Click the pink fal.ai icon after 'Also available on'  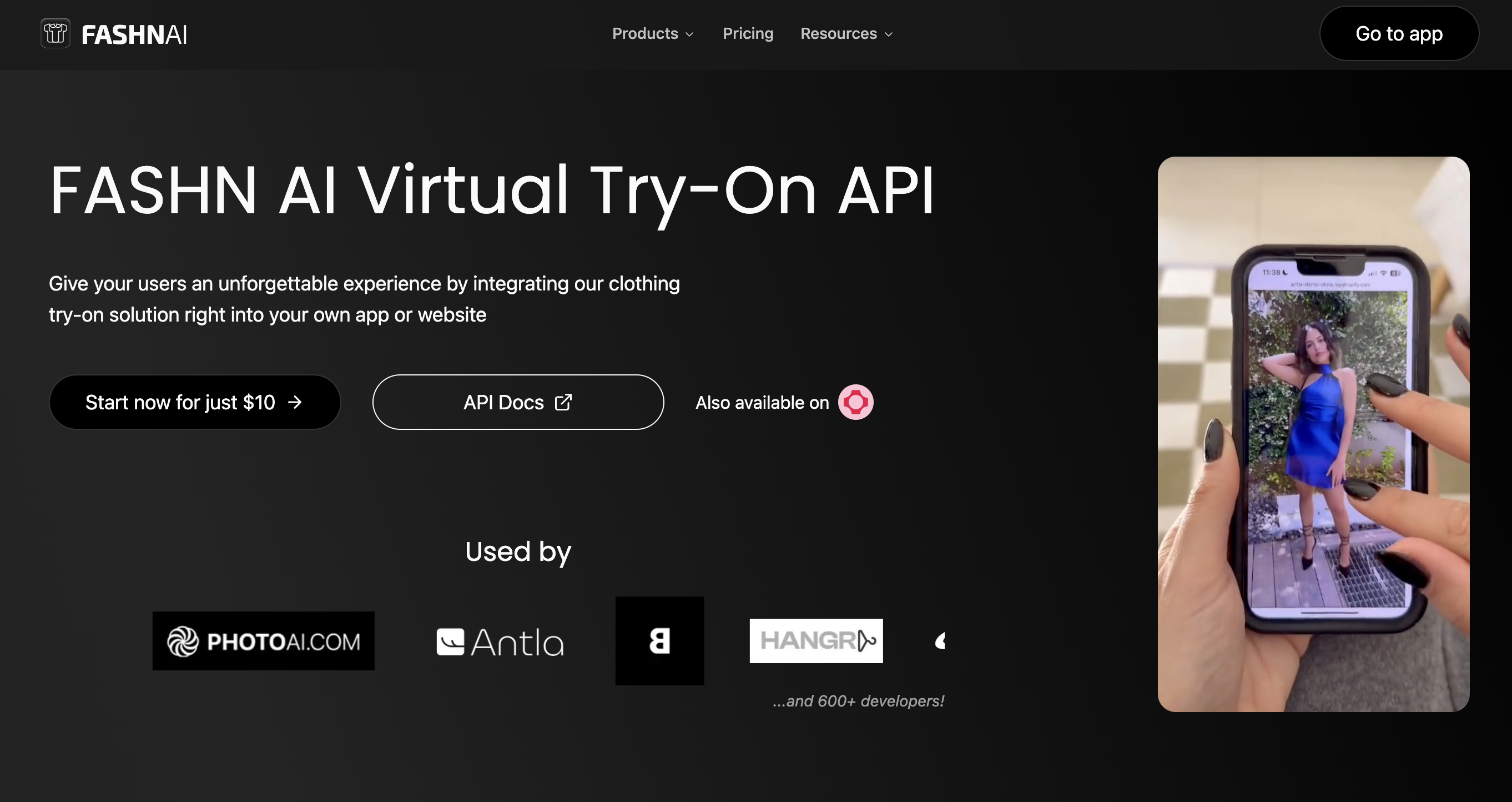[856, 402]
